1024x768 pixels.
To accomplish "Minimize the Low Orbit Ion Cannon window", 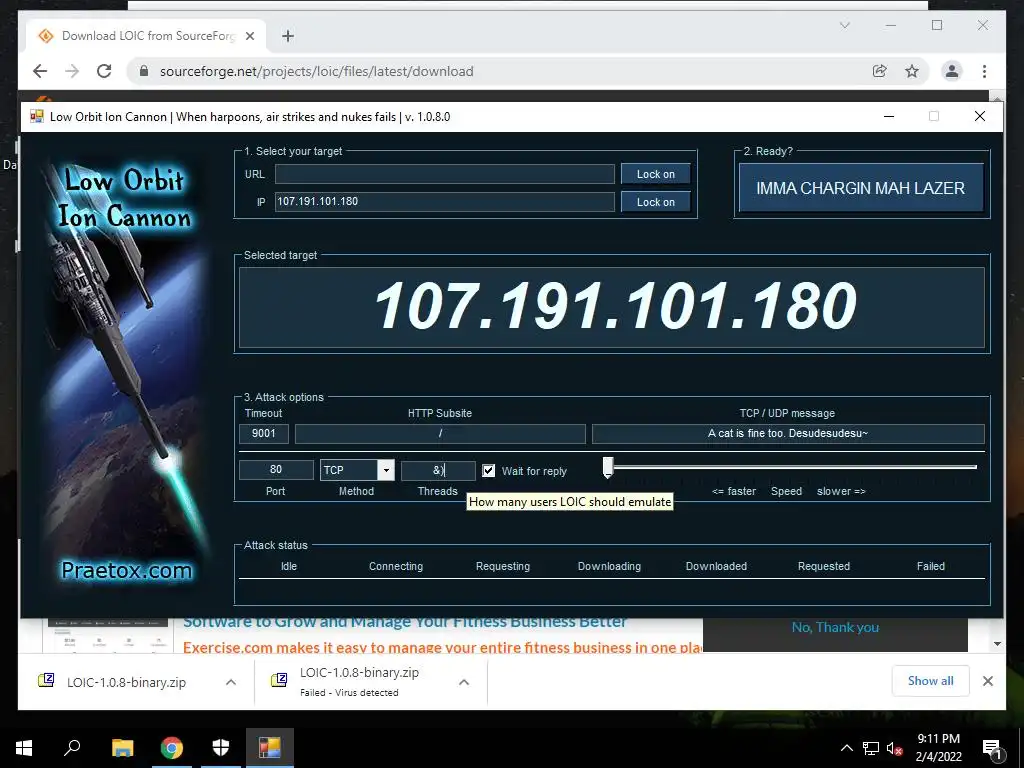I will tap(889, 116).
